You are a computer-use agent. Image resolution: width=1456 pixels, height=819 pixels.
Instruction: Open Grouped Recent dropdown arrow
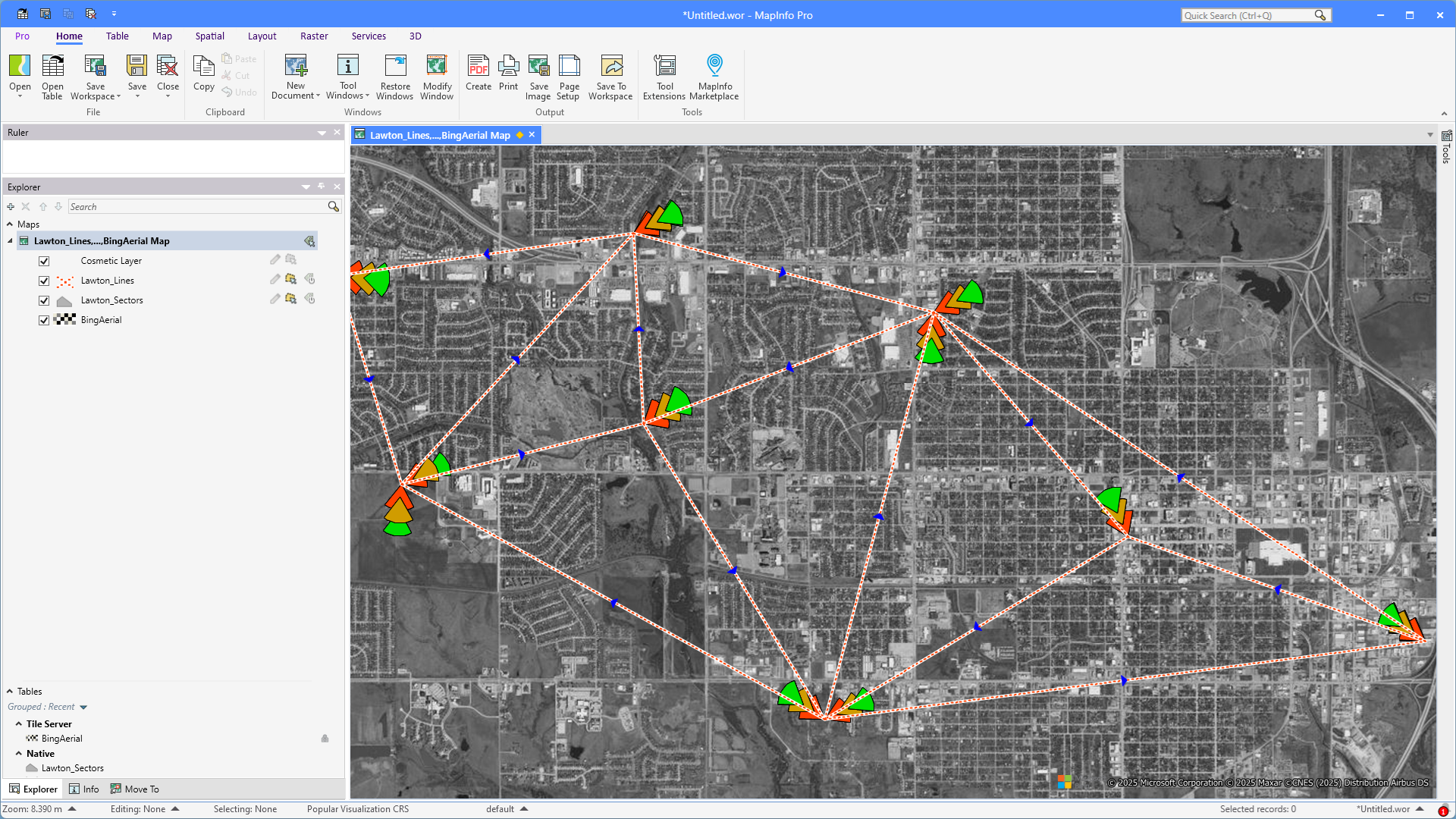83,708
